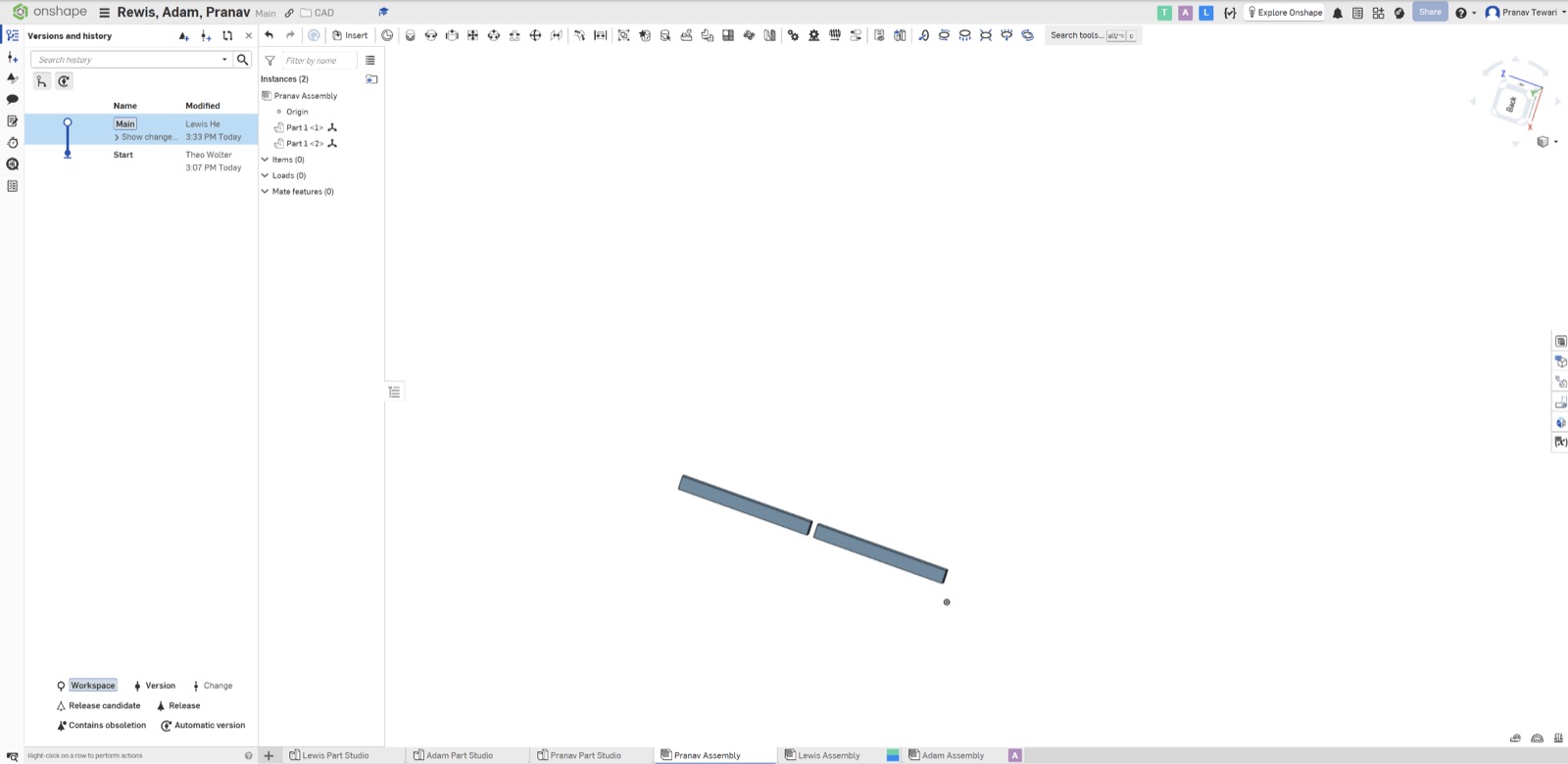Open the Custom tables sidebar icon at bottom

(x=12, y=185)
